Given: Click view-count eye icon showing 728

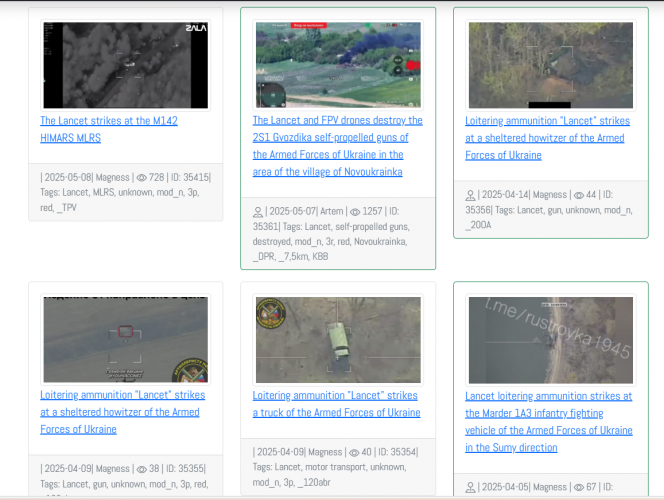Looking at the screenshot, I should click(x=141, y=178).
